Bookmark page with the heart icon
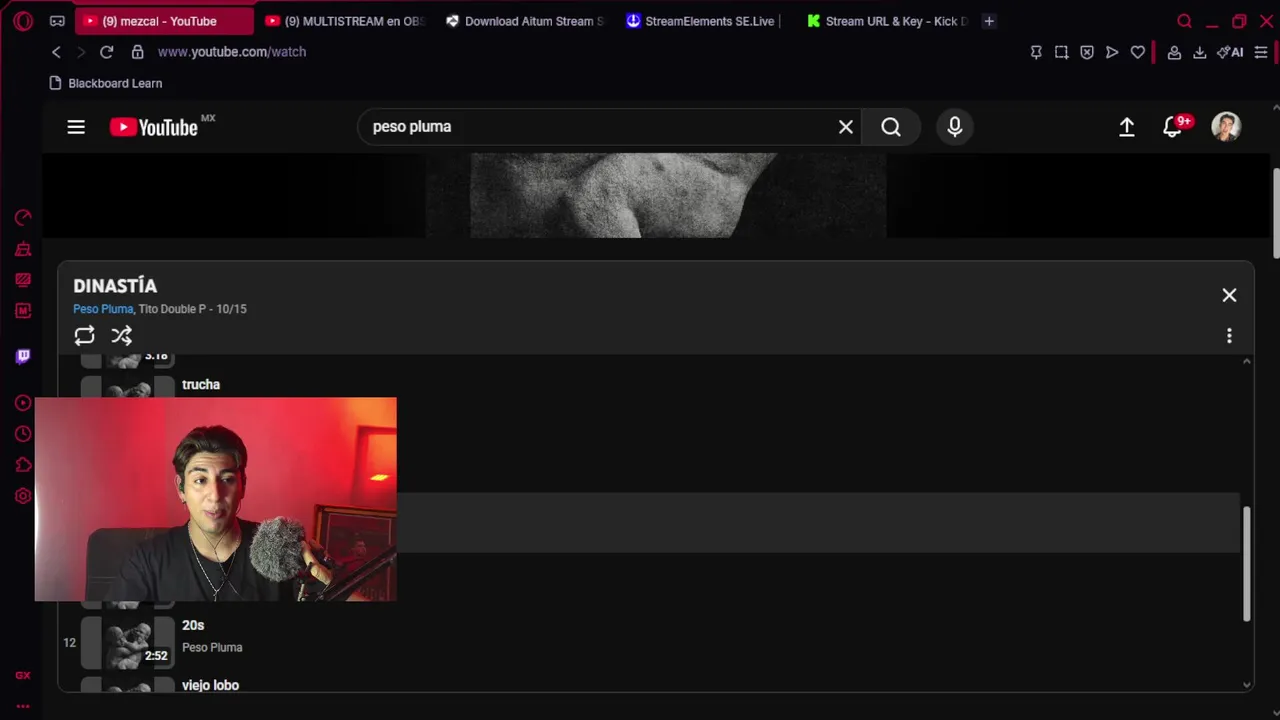The width and height of the screenshot is (1280, 720). (x=1138, y=52)
